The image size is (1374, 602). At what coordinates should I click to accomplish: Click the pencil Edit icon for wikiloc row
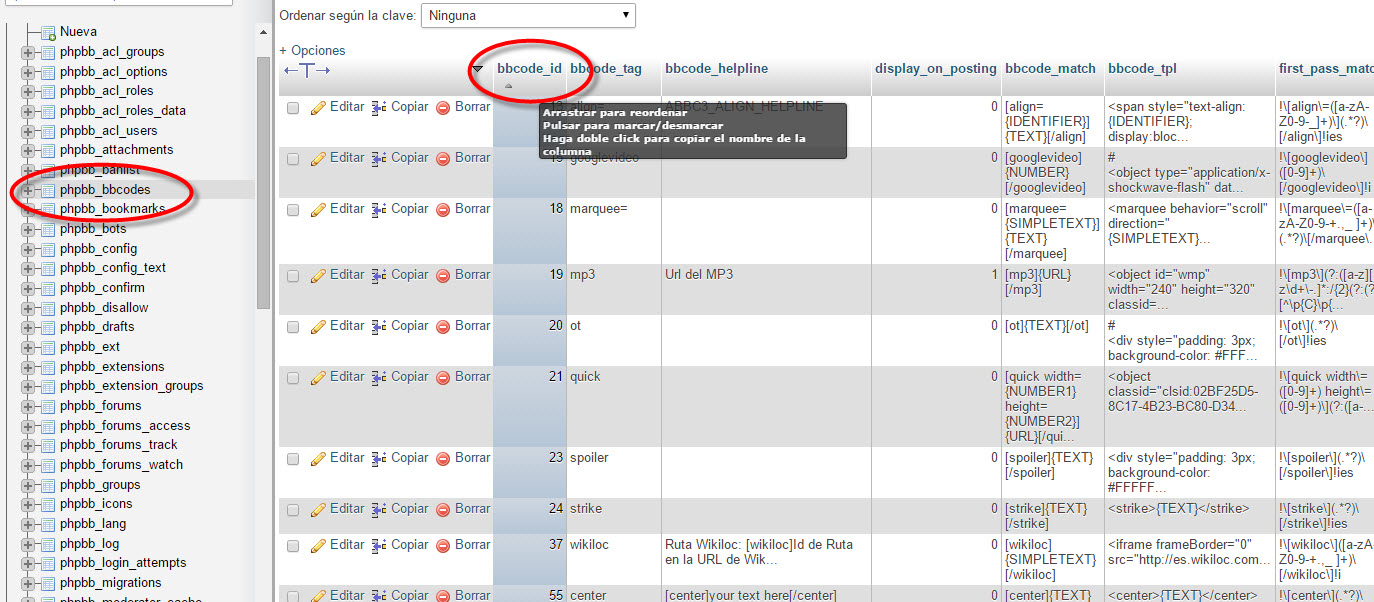tap(318, 545)
